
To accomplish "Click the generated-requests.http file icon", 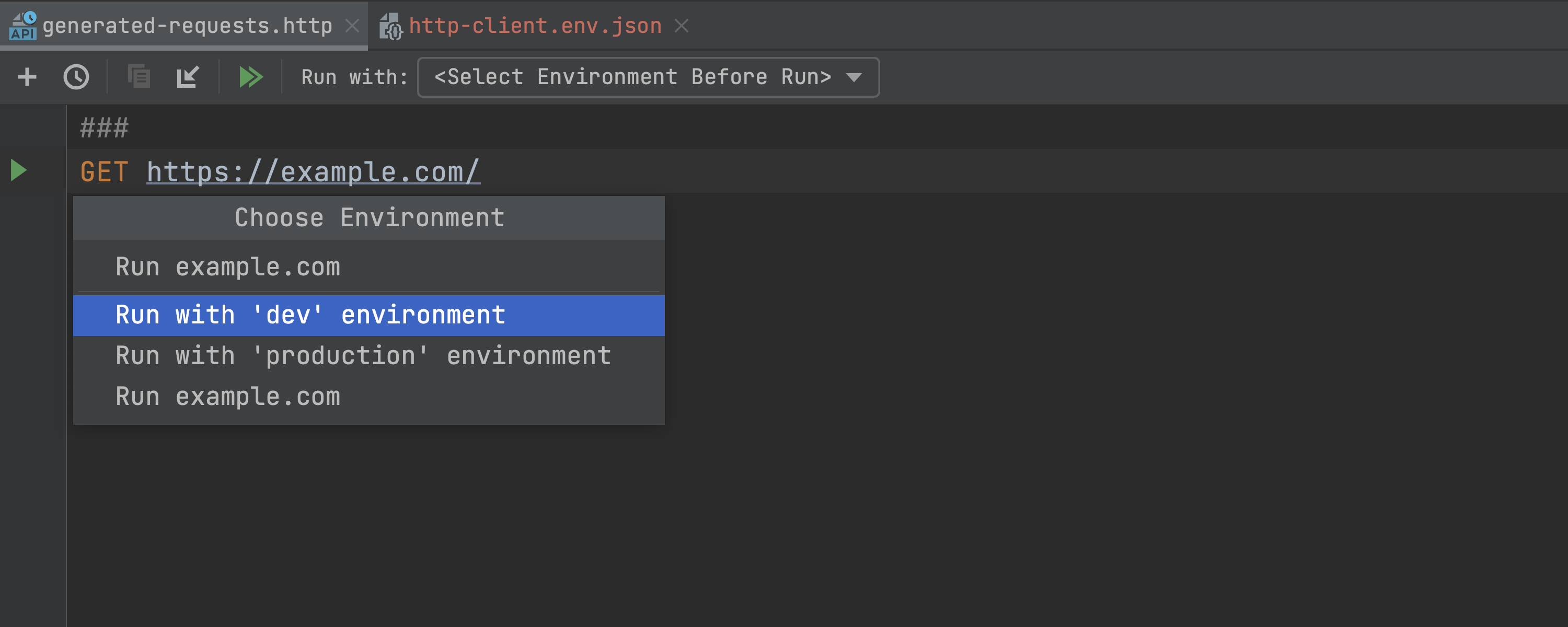I will (23, 26).
